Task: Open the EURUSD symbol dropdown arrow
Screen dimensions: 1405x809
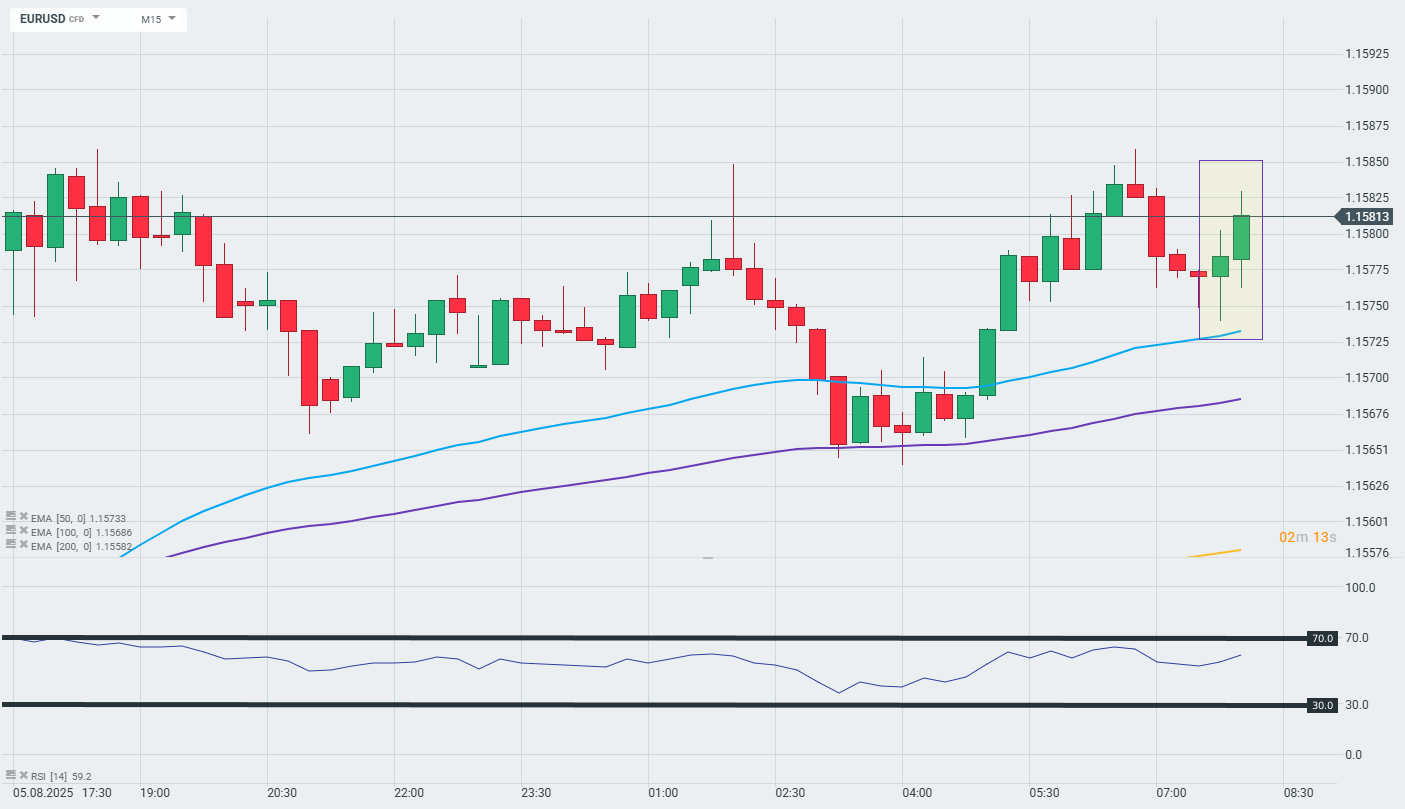Action: [x=96, y=18]
